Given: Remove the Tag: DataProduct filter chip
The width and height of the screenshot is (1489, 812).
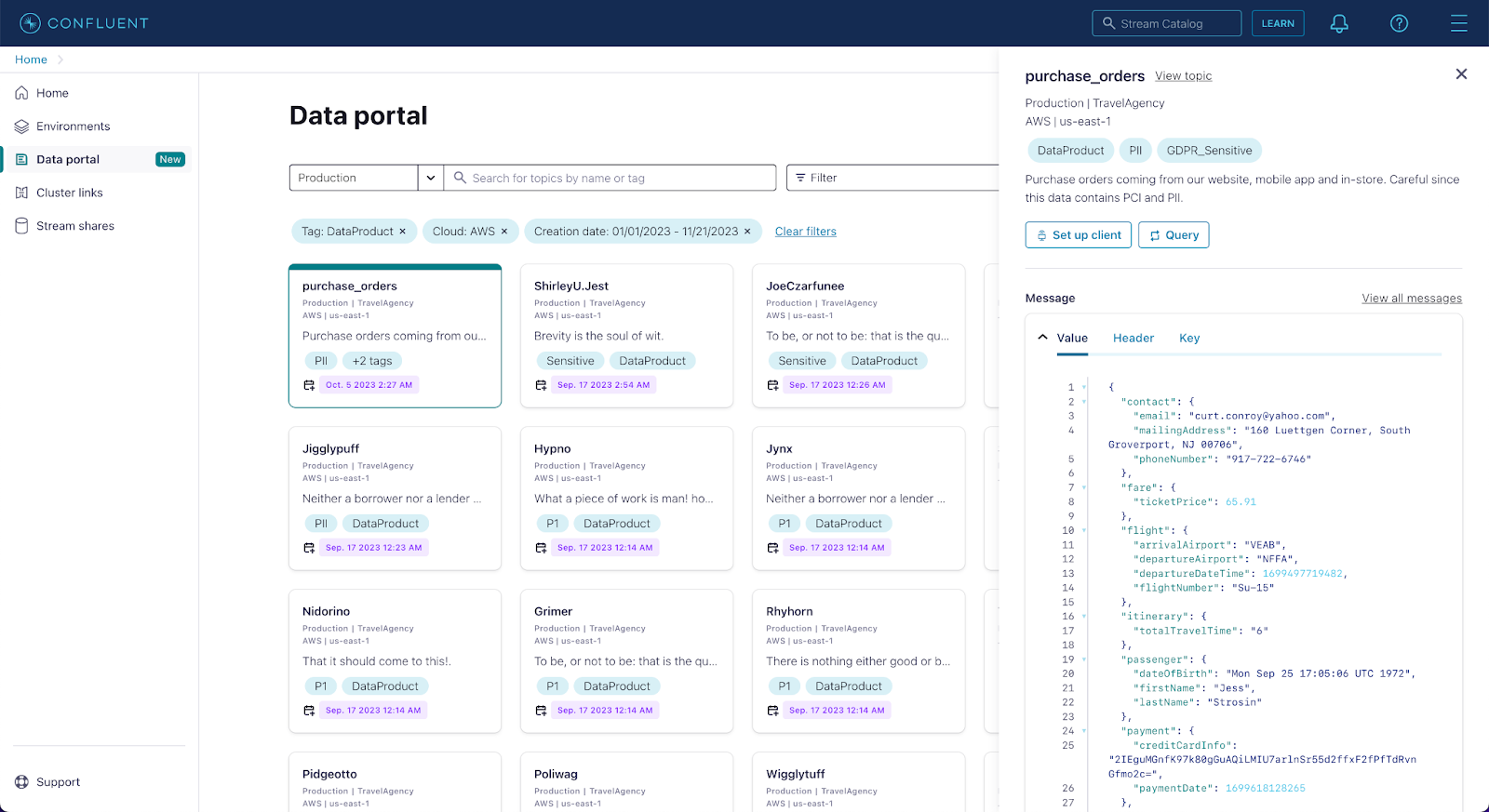Looking at the screenshot, I should (x=403, y=232).
